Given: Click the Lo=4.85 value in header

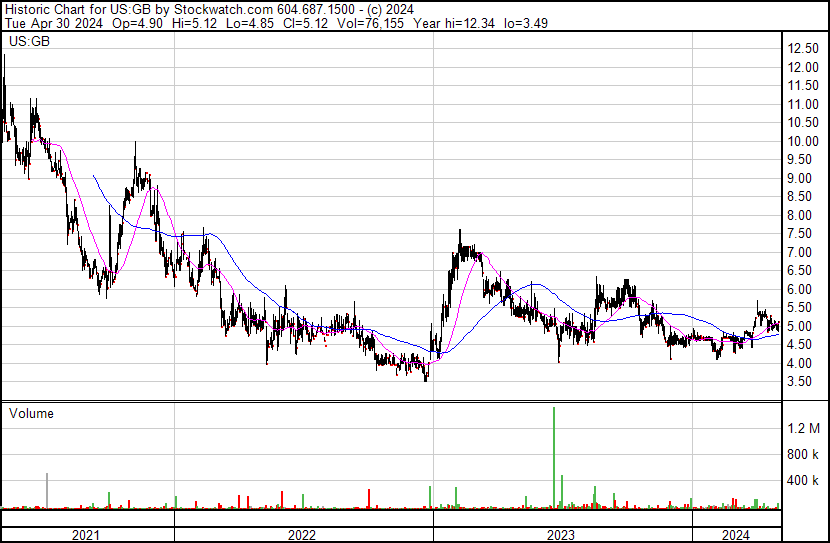Looking at the screenshot, I should tap(249, 23).
